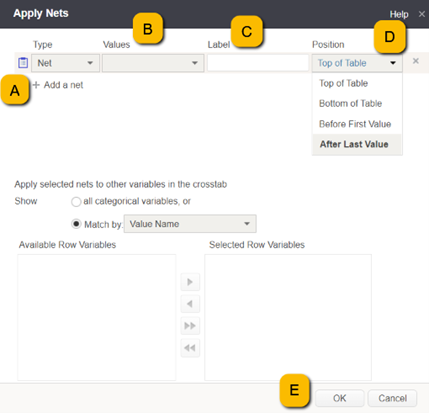The image size is (429, 413).
Task: Choose Top of Table from the position list
Action: click(357, 83)
